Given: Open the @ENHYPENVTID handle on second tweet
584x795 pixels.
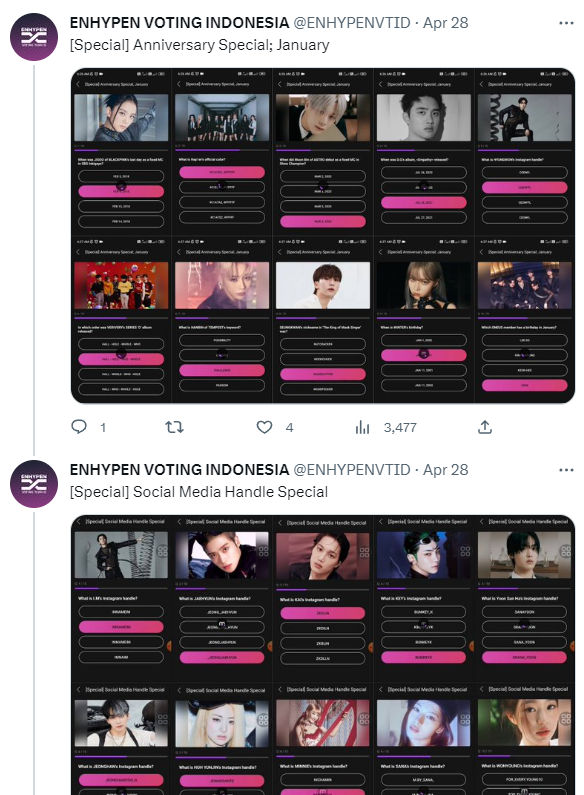Looking at the screenshot, I should [x=352, y=469].
